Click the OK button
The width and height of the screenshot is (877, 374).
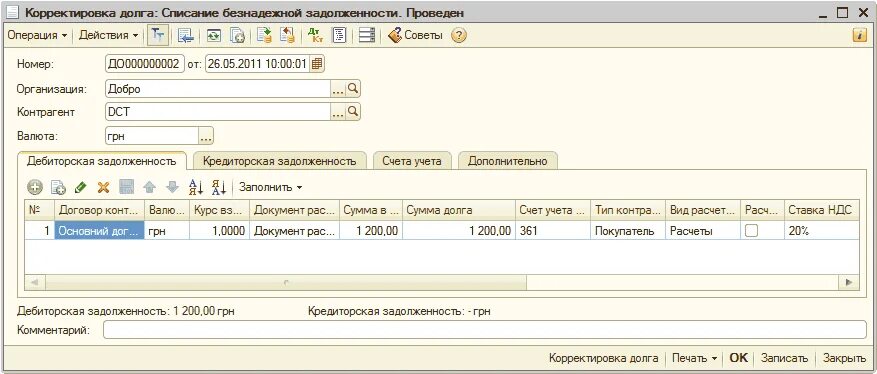click(738, 358)
